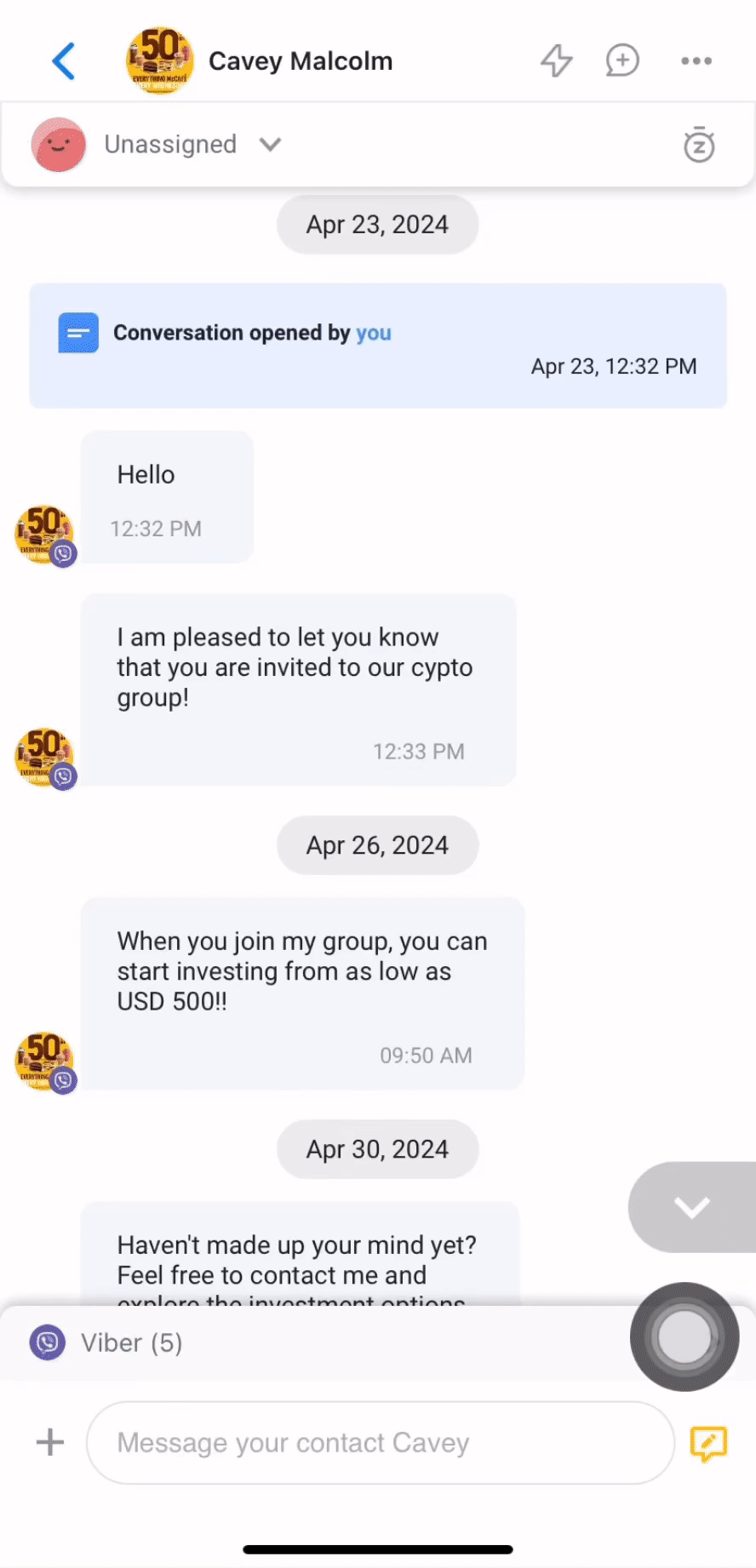Select the "Hello" message bubble
The width and height of the screenshot is (756, 1568).
pos(167,497)
